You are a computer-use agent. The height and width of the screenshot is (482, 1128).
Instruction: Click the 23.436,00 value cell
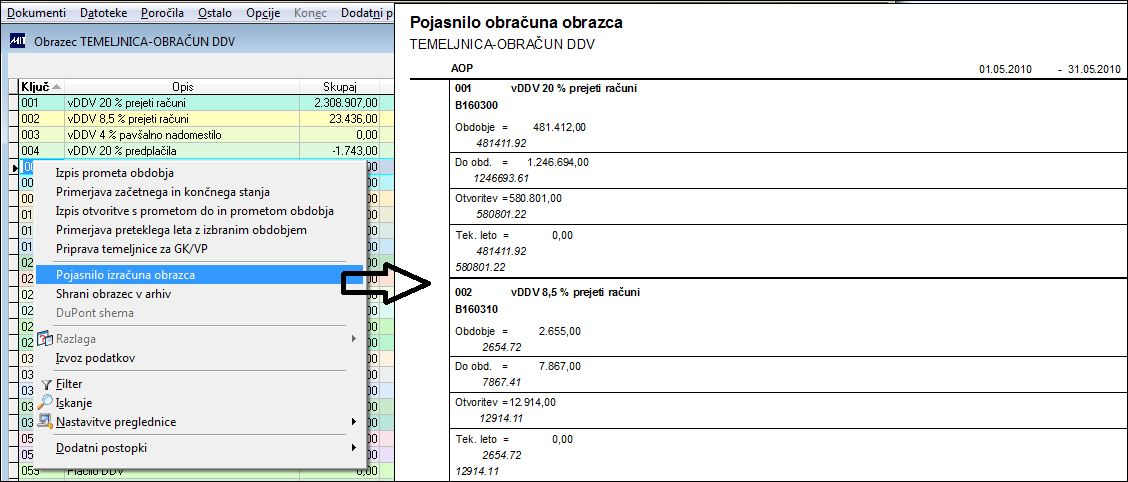(x=340, y=119)
